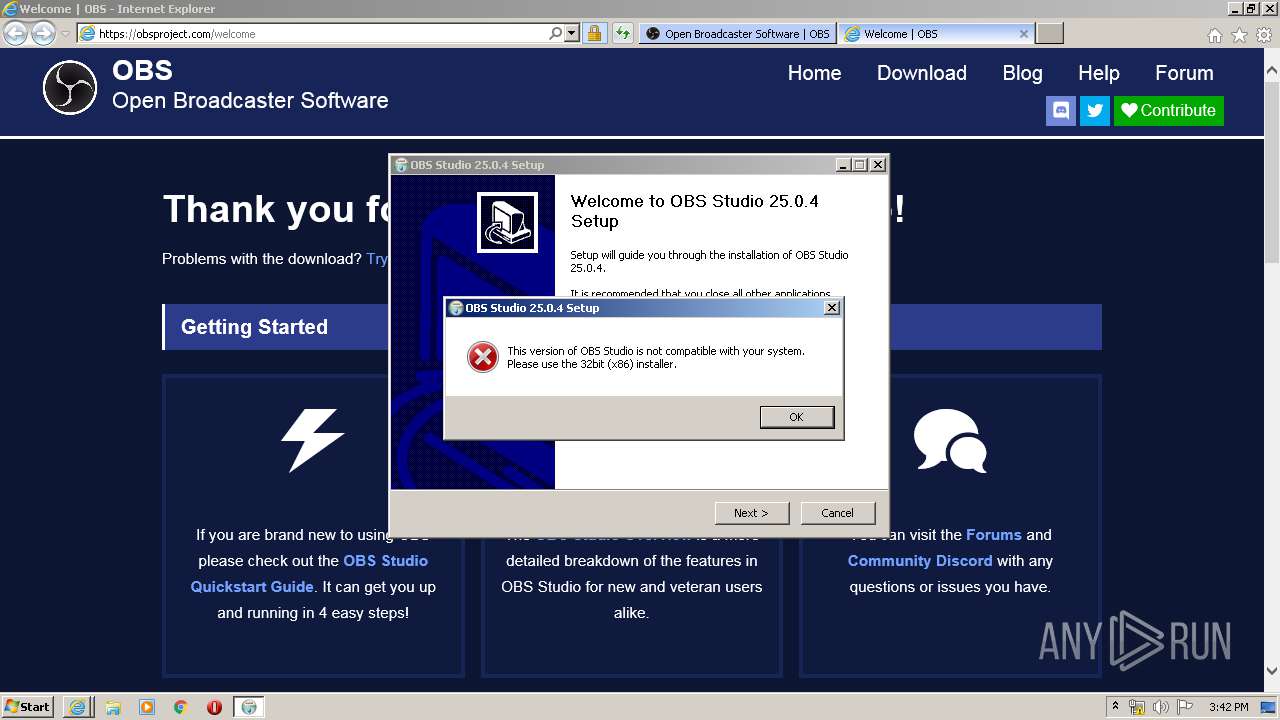1280x720 pixels.
Task: Click OK in the compatibility error dialog
Action: [x=796, y=417]
